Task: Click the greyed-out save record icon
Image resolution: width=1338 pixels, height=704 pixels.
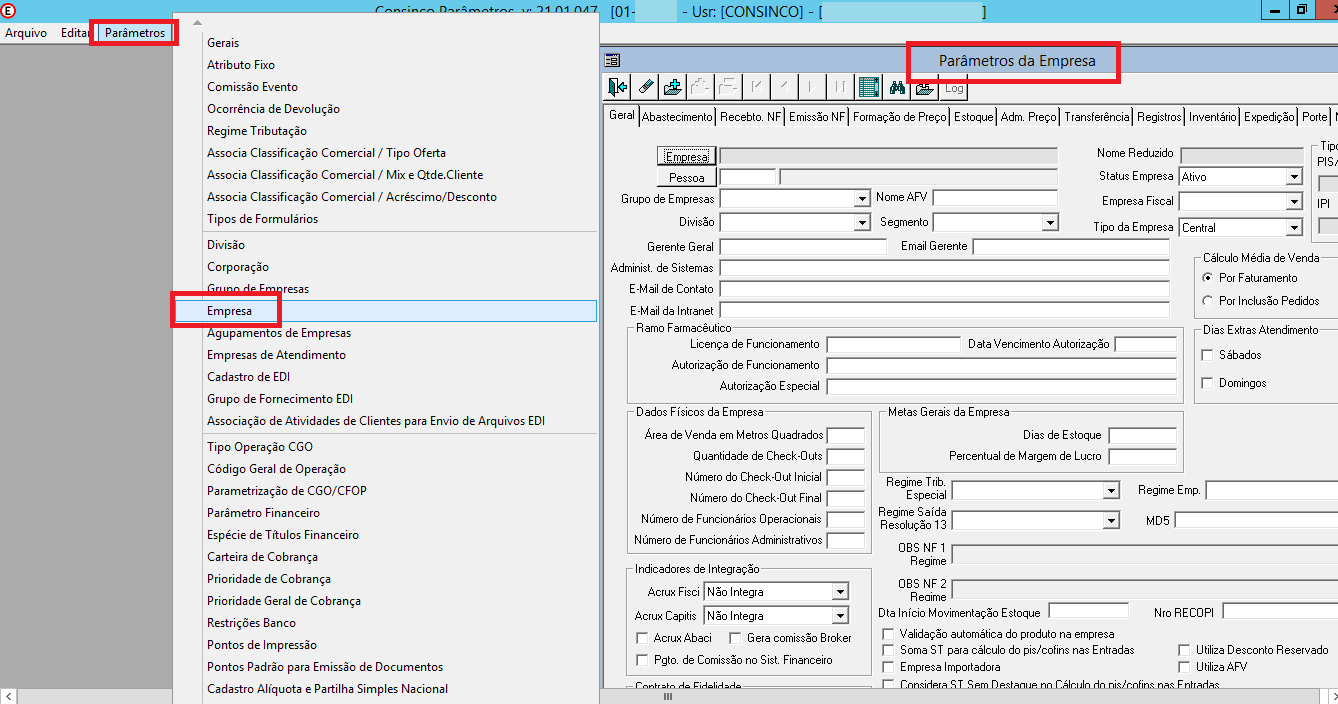Action: [x=701, y=87]
